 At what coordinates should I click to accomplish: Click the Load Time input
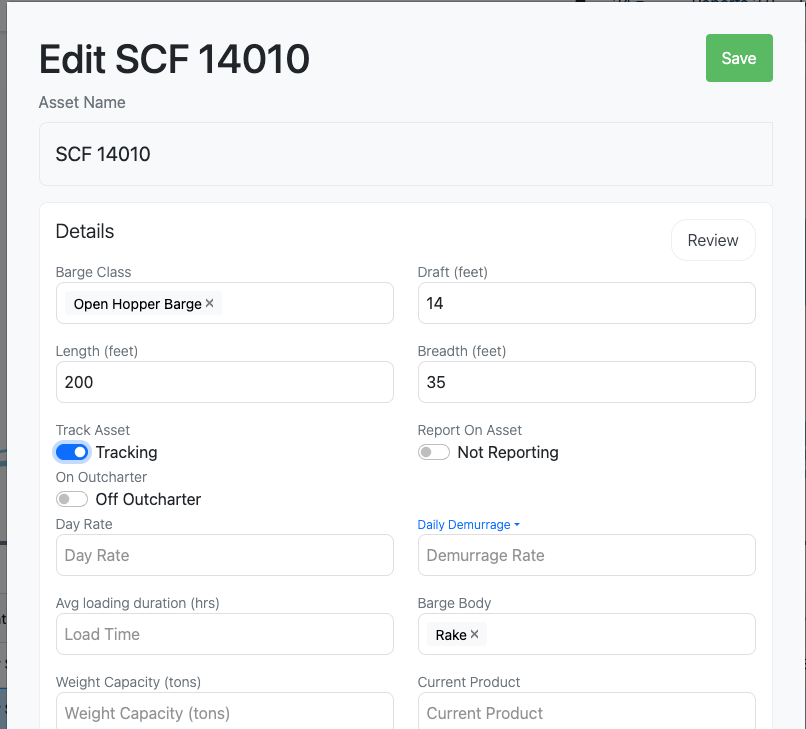click(x=224, y=634)
